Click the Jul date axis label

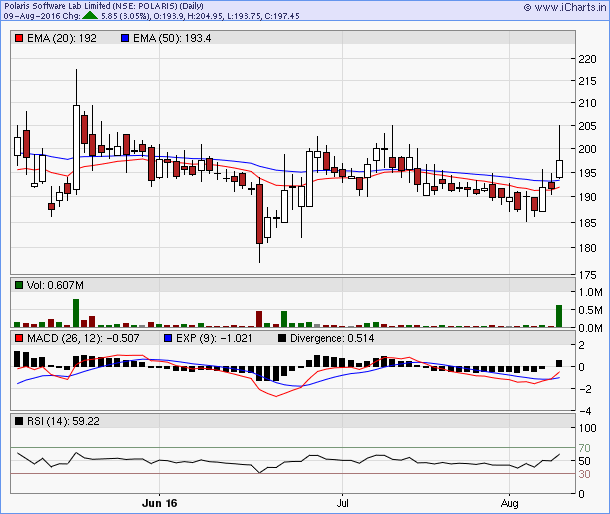pyautogui.click(x=342, y=503)
